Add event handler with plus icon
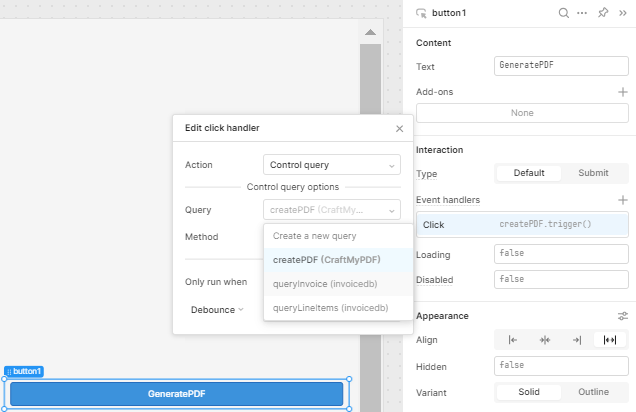This screenshot has width=636, height=412. [x=623, y=200]
